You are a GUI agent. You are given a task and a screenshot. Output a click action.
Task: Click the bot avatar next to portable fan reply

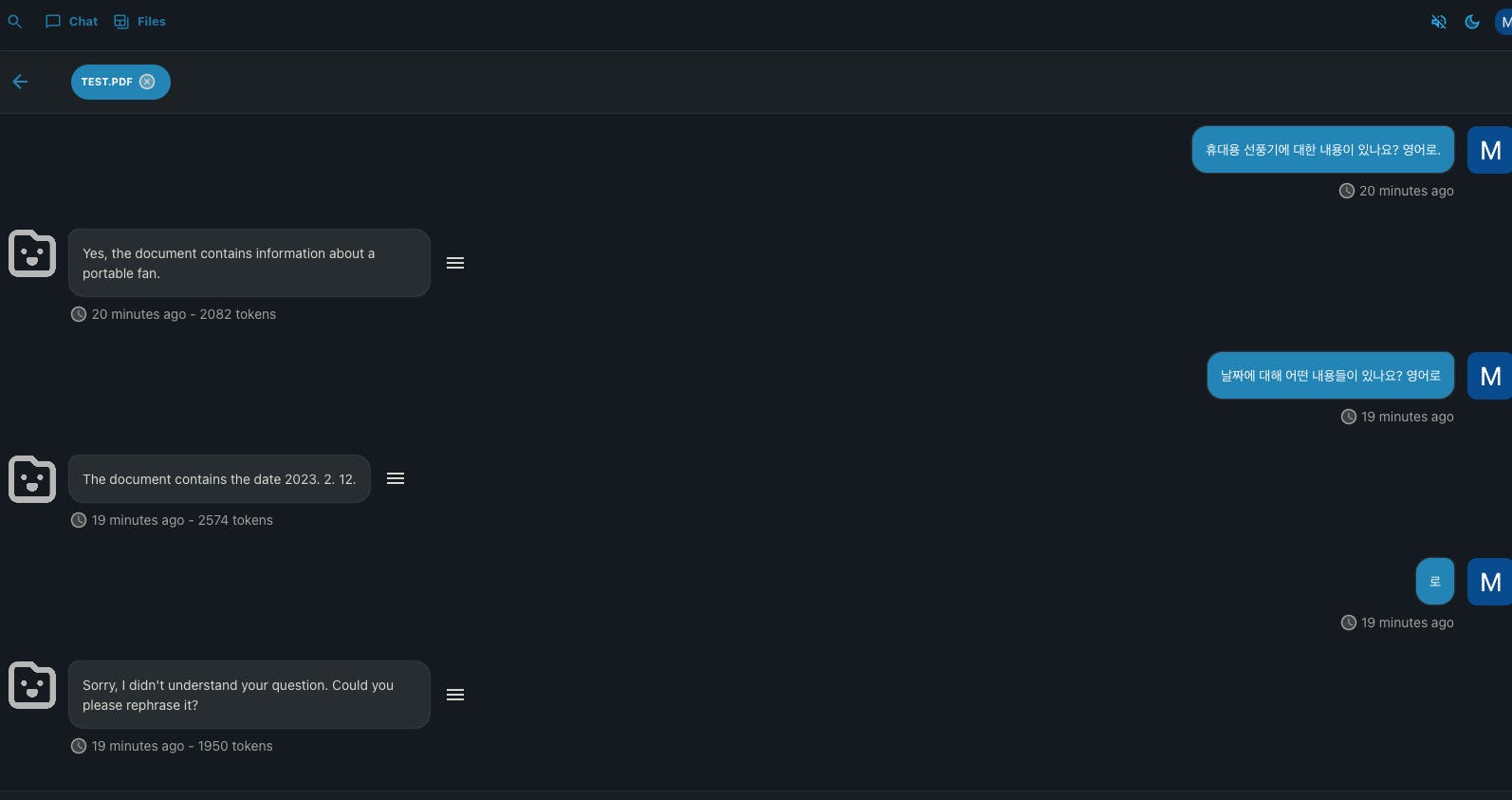tap(32, 253)
